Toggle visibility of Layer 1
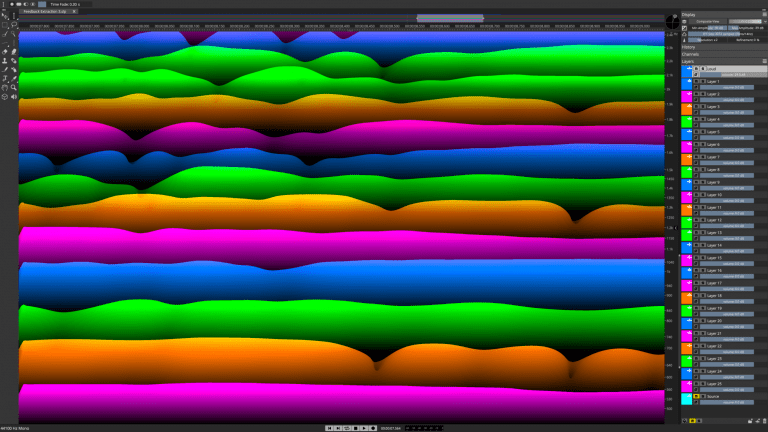 pos(696,81)
